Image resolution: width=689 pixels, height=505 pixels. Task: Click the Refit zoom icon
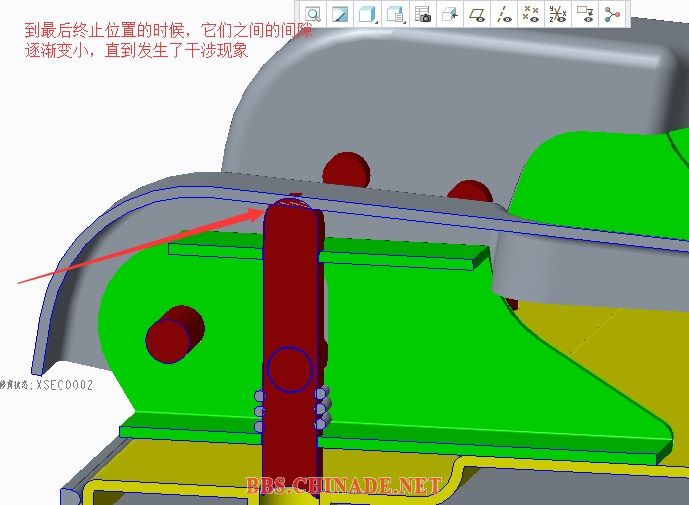[x=314, y=14]
